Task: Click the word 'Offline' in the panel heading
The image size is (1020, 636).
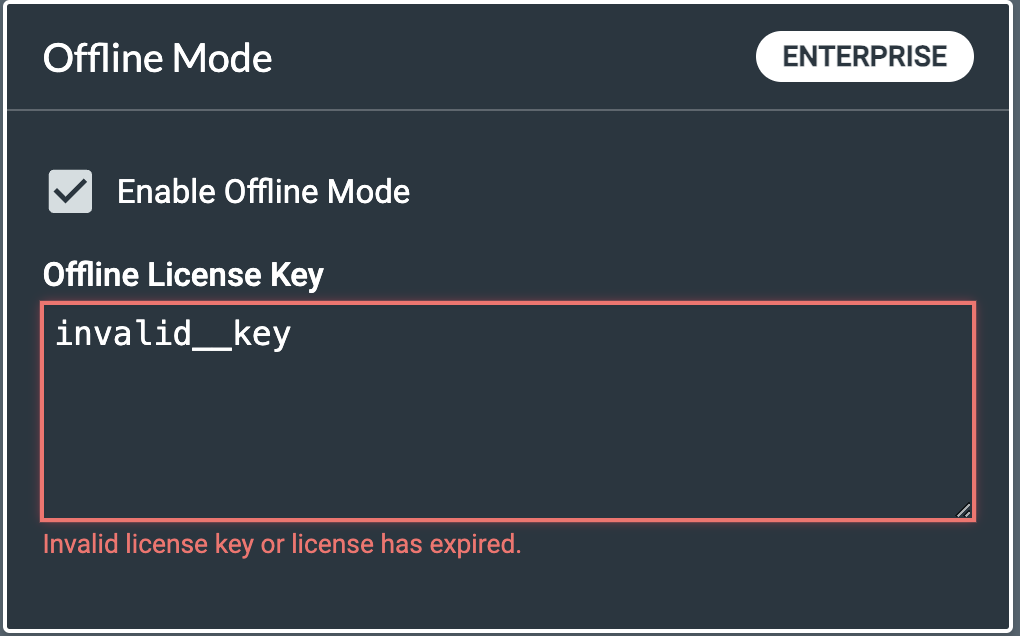Action: tap(103, 58)
